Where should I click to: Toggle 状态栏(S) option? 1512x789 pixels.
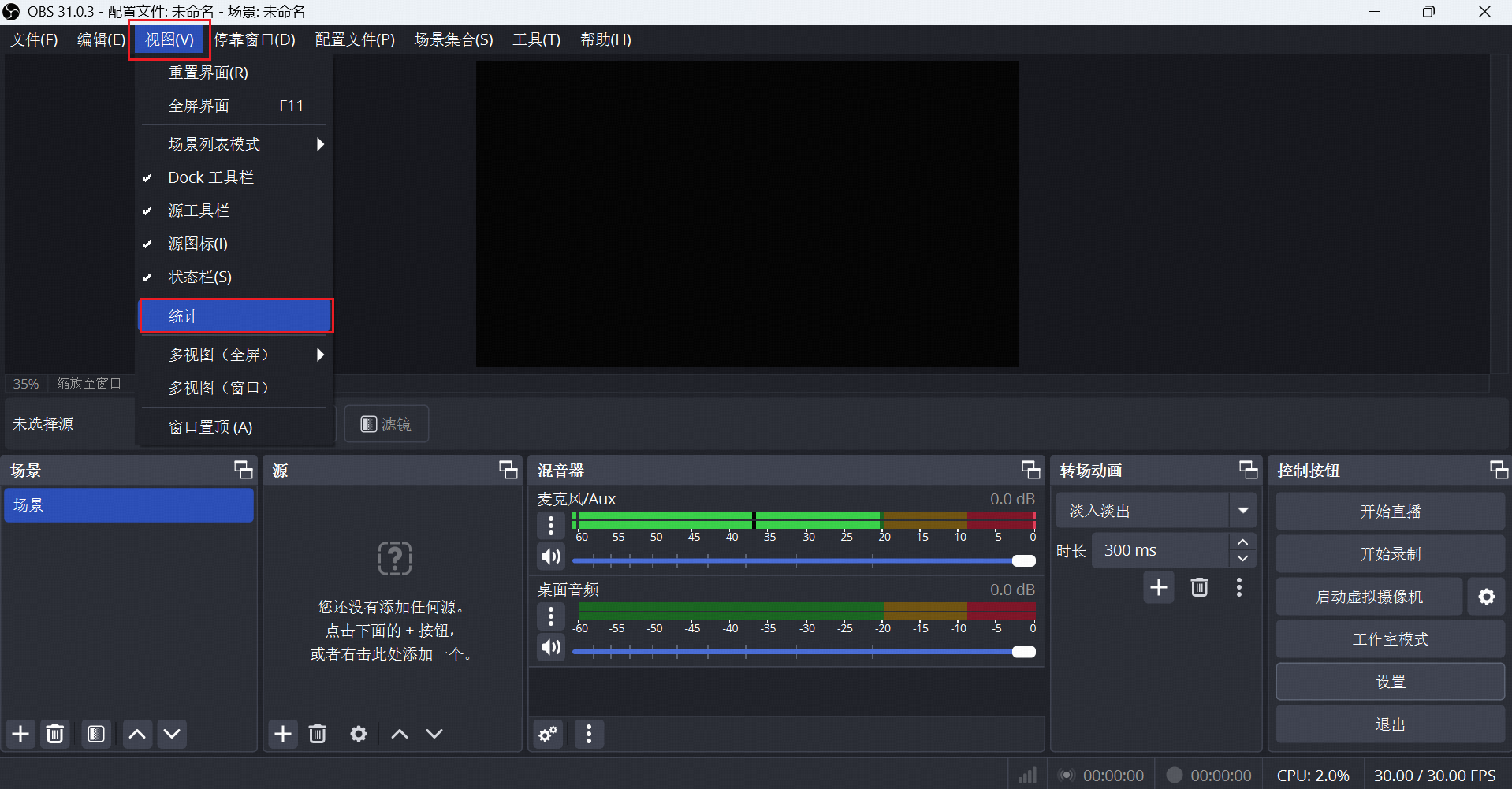click(234, 277)
